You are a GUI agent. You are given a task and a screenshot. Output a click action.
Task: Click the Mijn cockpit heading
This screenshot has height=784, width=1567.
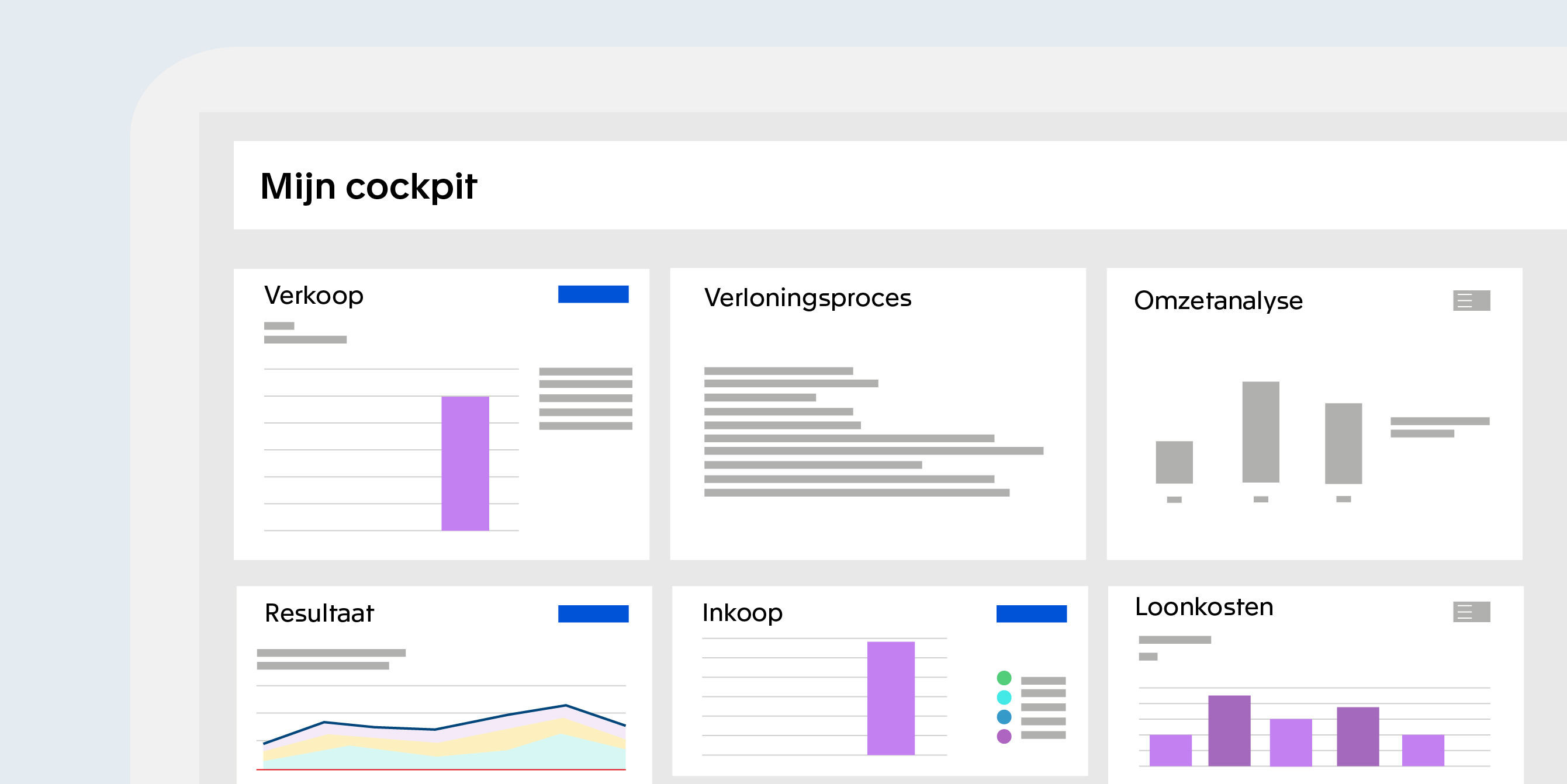pos(369,186)
